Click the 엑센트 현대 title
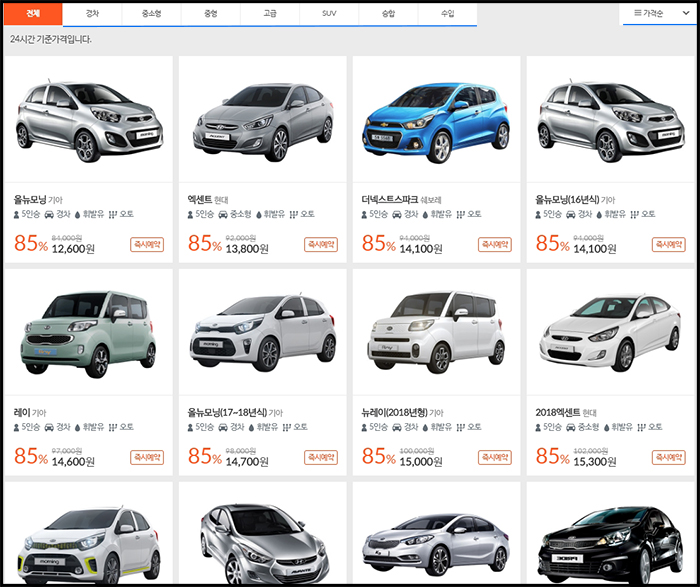 (x=208, y=200)
